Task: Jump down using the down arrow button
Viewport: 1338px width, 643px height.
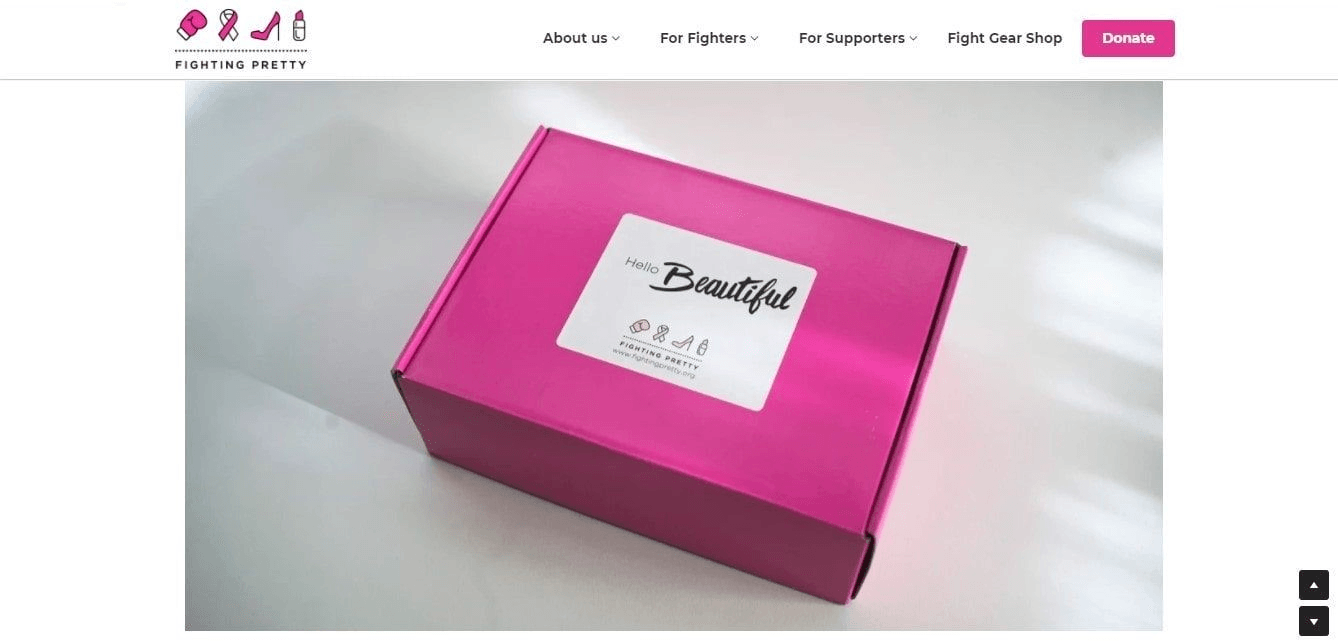Action: point(1314,621)
